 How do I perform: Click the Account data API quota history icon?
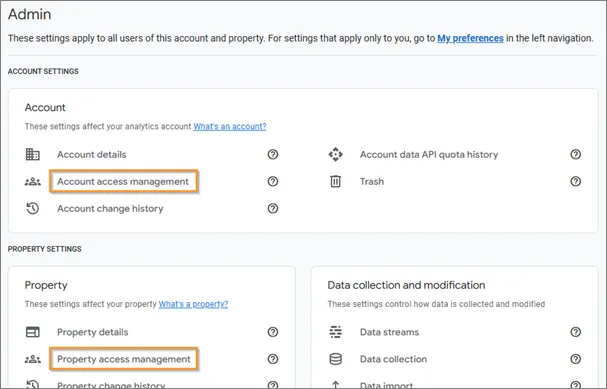336,154
